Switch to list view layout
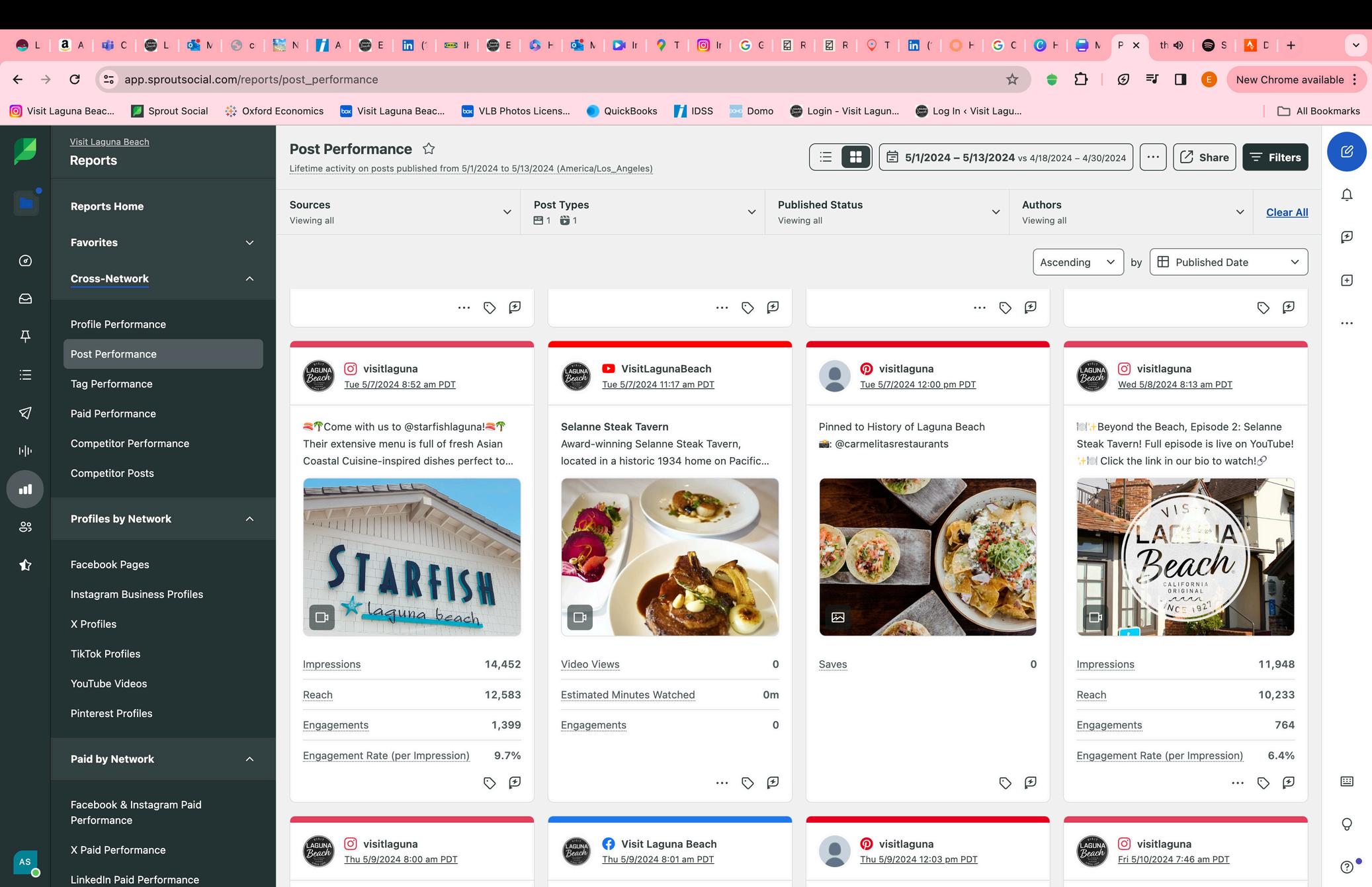Image resolution: width=1372 pixels, height=887 pixels. pyautogui.click(x=826, y=157)
